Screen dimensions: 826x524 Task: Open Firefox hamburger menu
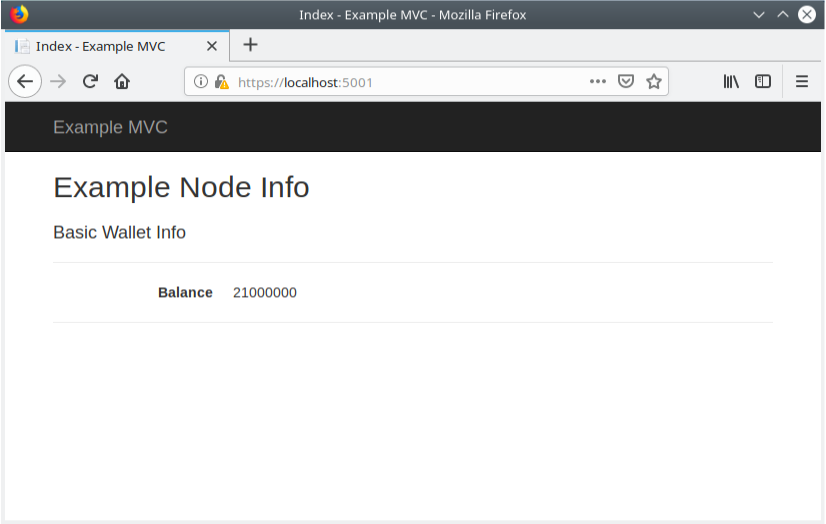pyautogui.click(x=802, y=82)
